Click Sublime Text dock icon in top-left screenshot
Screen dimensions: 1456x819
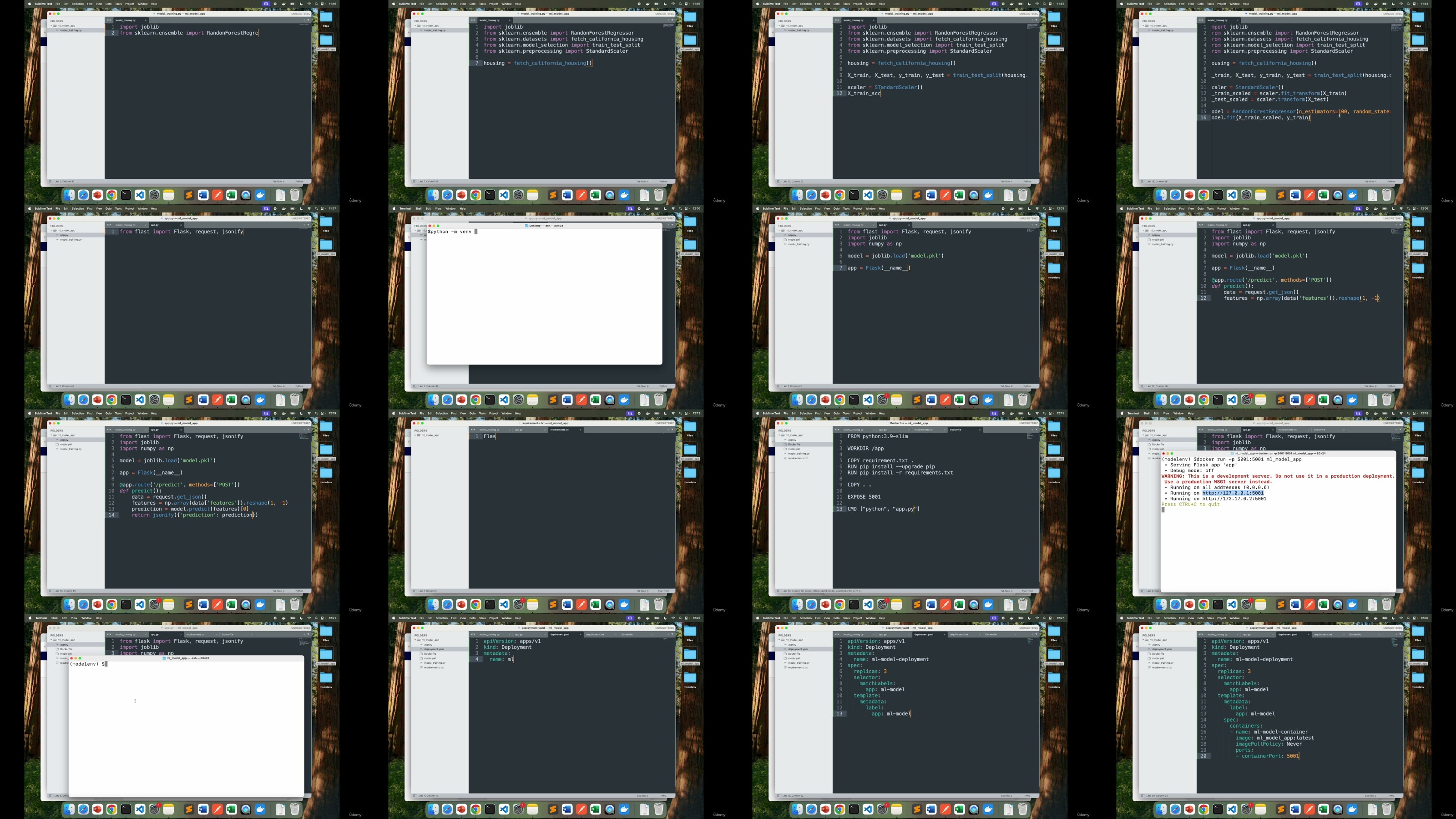coord(189,195)
